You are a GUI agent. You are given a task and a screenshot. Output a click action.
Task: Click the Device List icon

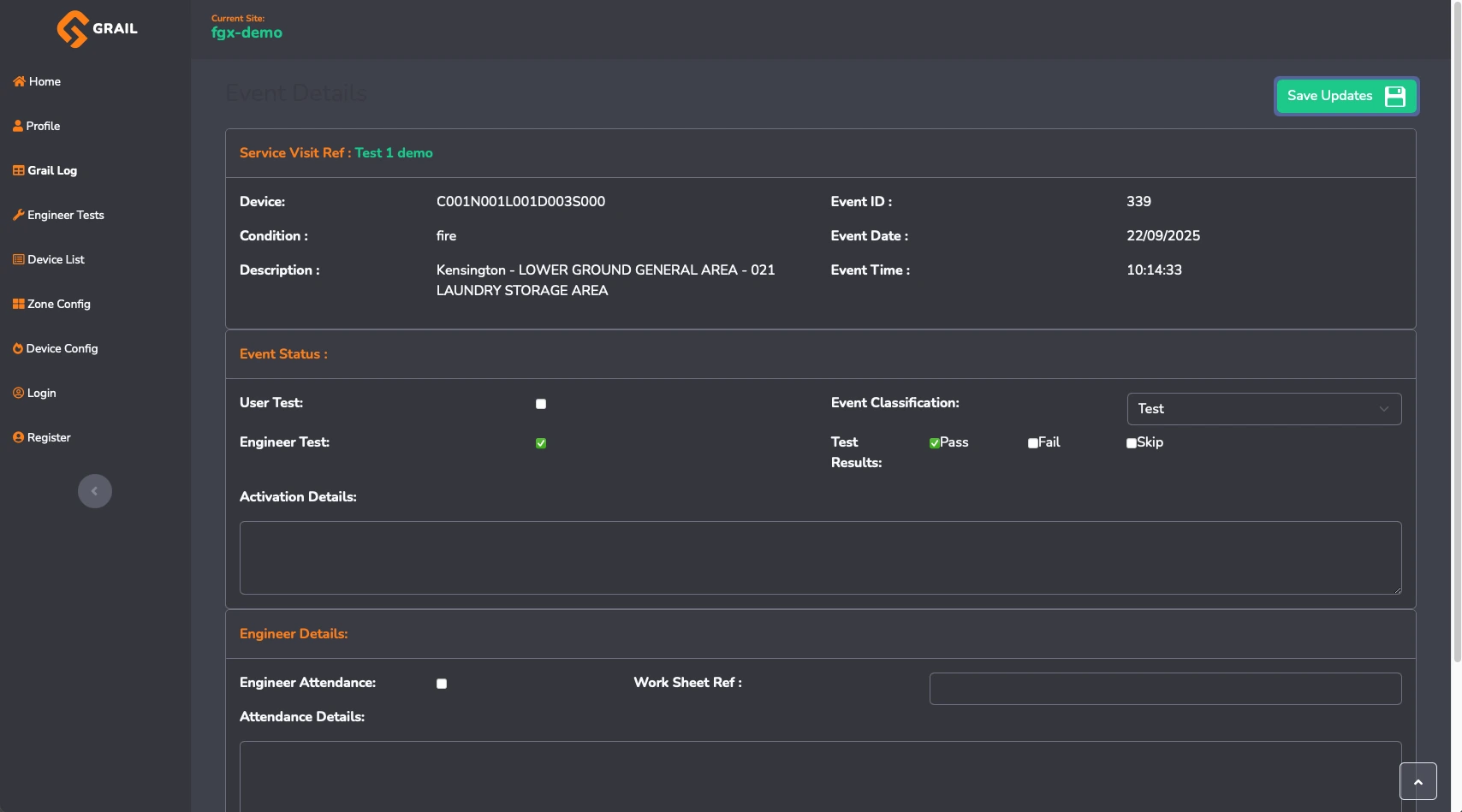click(19, 259)
